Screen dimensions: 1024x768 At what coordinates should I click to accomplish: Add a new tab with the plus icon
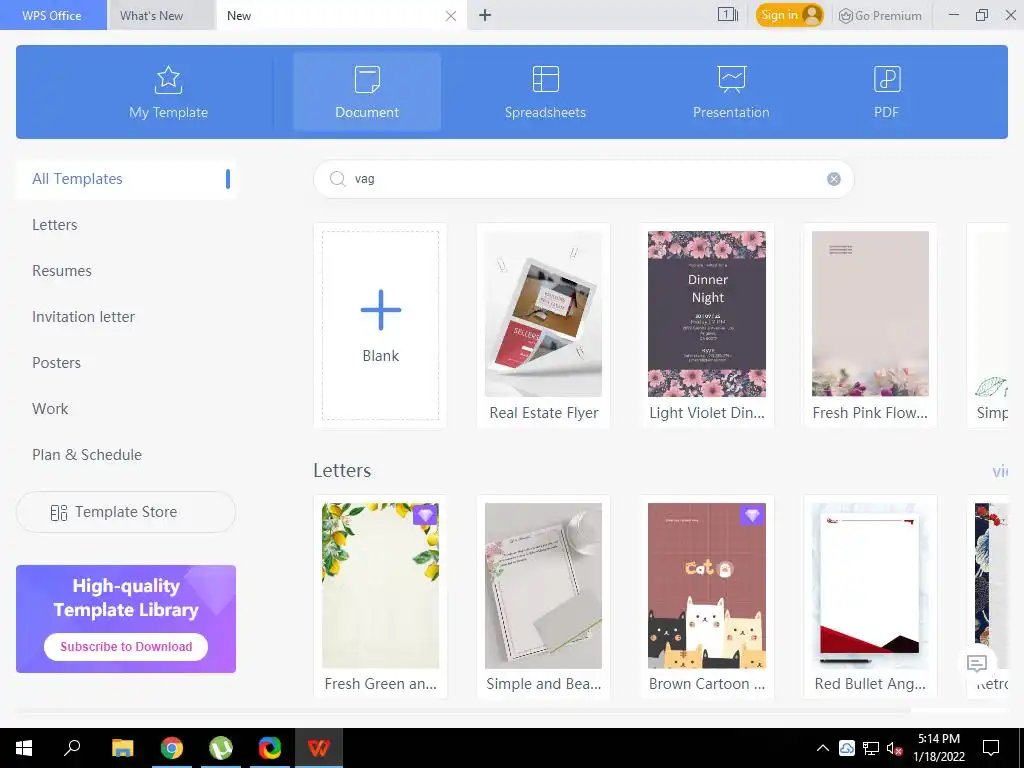[x=485, y=15]
